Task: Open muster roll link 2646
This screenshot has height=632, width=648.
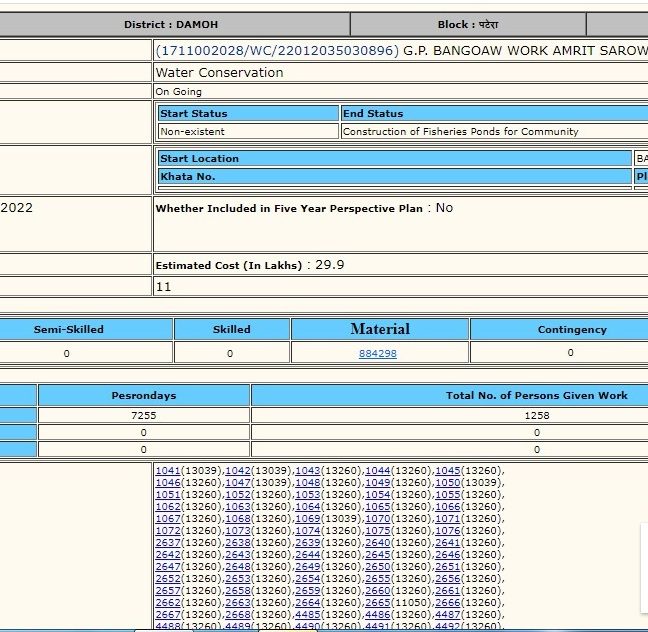Action: pos(448,554)
